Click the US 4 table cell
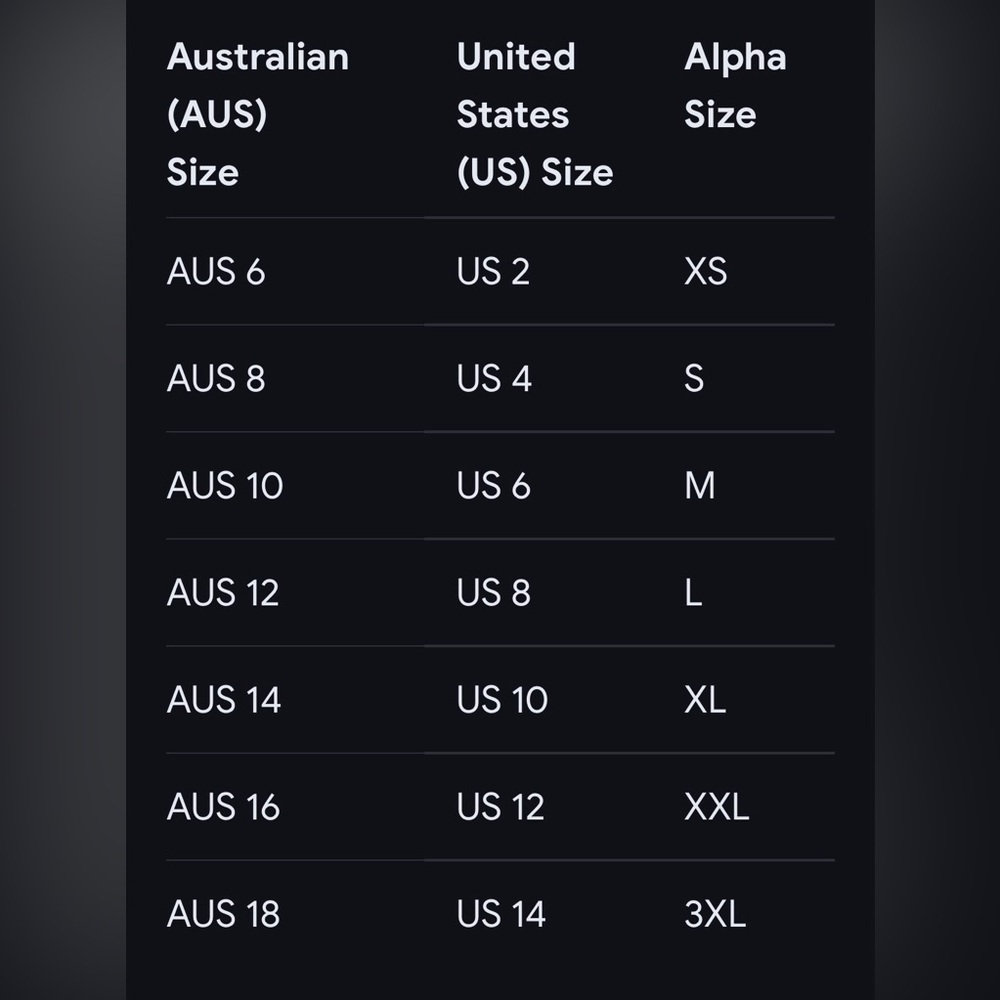Screen dimensions: 1000x1000 click(x=494, y=378)
